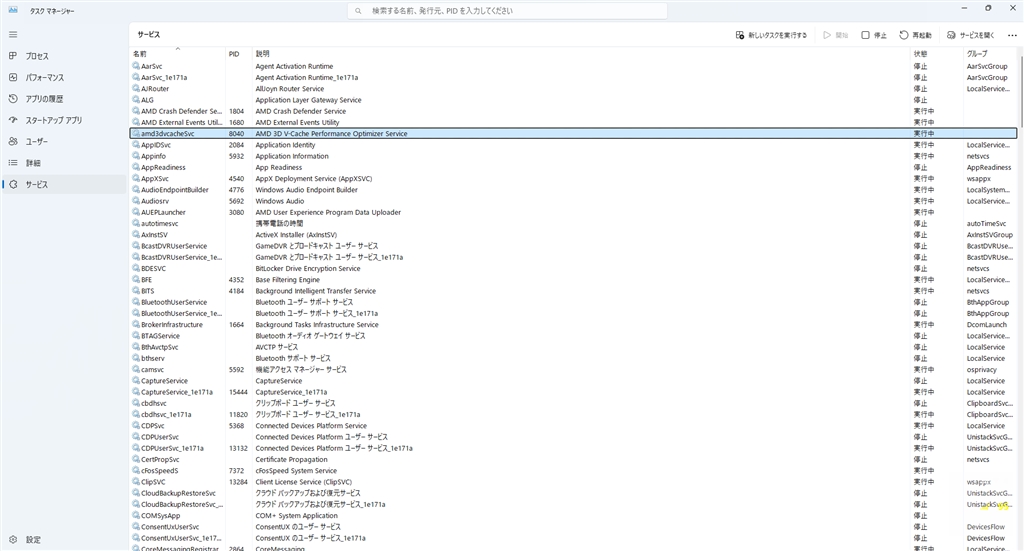This screenshot has width=1024, height=551.
Task: Click the AUEPLauncher service icon
Action: 136,212
